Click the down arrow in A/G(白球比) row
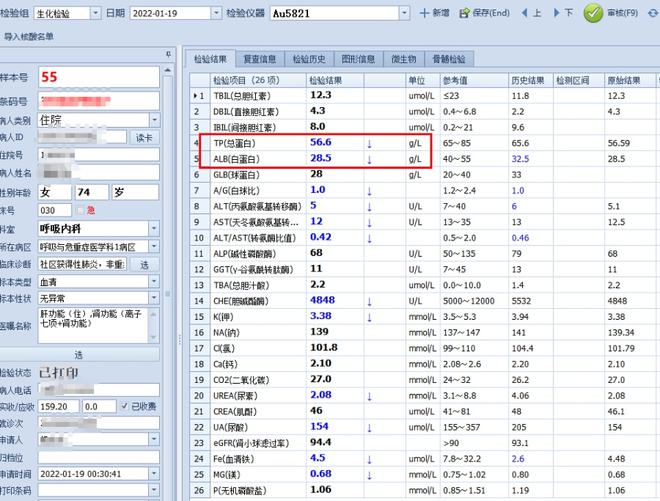 point(369,191)
